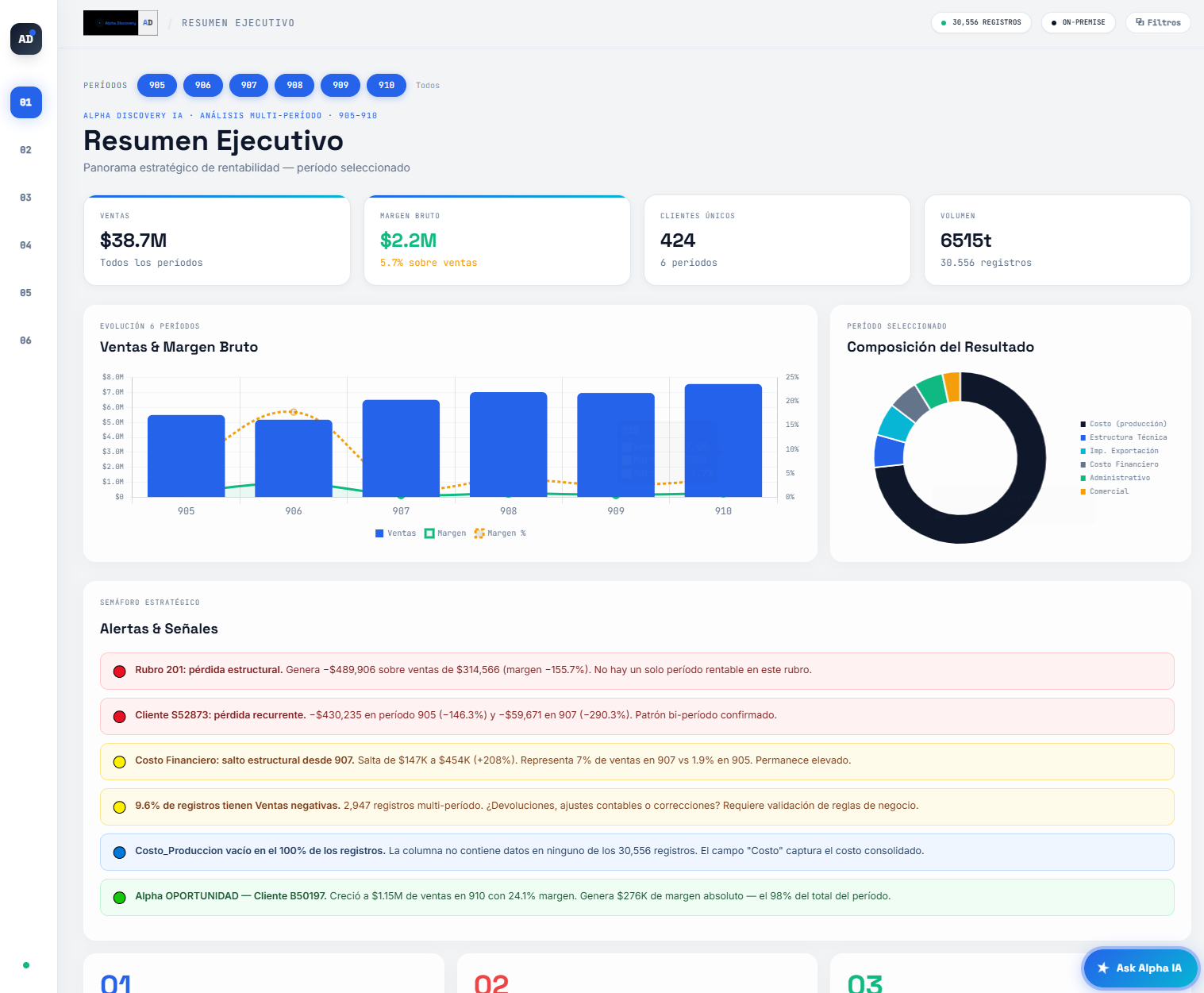Viewport: 1204px width, 993px height.
Task: Select period chip 908
Action: click(294, 85)
